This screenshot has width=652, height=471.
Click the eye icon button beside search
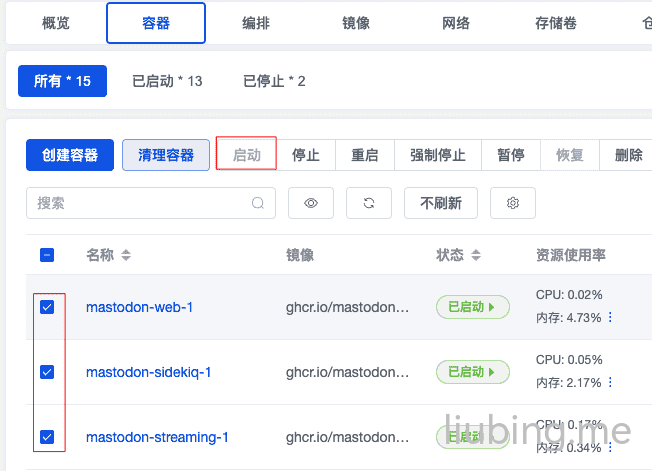311,203
